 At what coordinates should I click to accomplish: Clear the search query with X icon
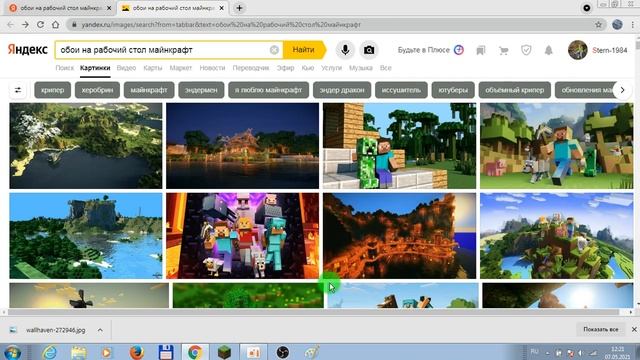point(274,50)
